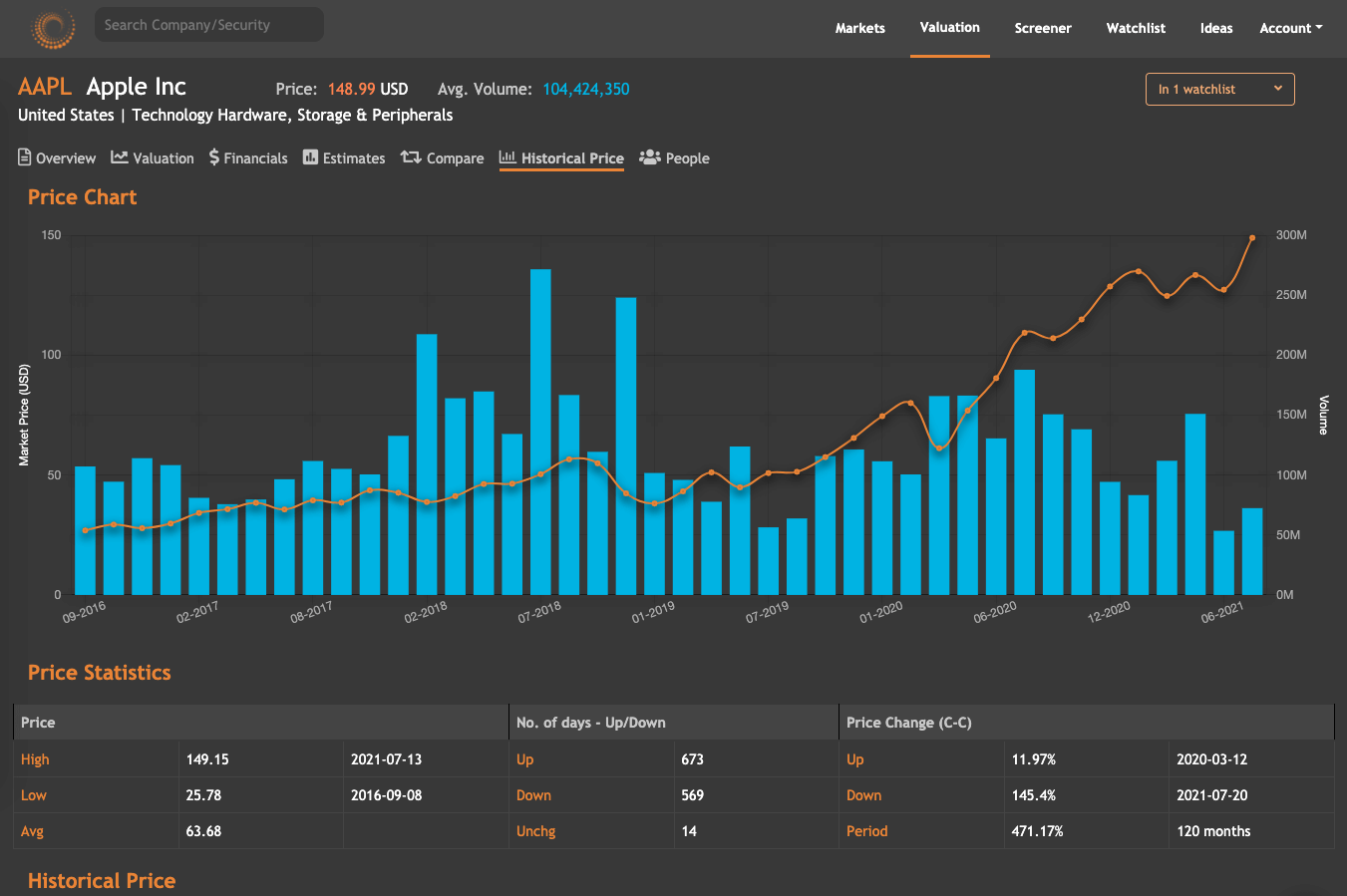Screen dimensions: 1347x896
Task: Click the 06-2021 x-axis label
Action: pyautogui.click(x=1222, y=612)
